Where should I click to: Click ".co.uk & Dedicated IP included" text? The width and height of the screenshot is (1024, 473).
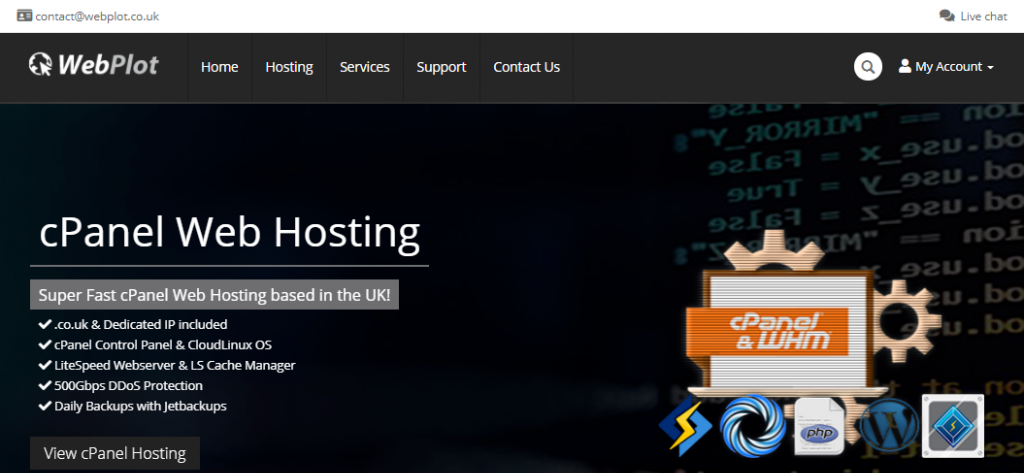(140, 324)
